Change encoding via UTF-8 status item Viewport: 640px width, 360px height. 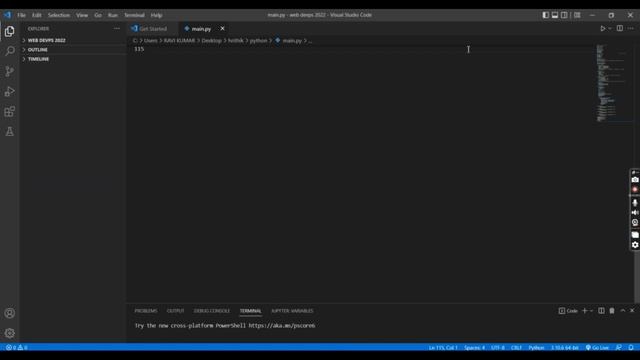point(498,347)
